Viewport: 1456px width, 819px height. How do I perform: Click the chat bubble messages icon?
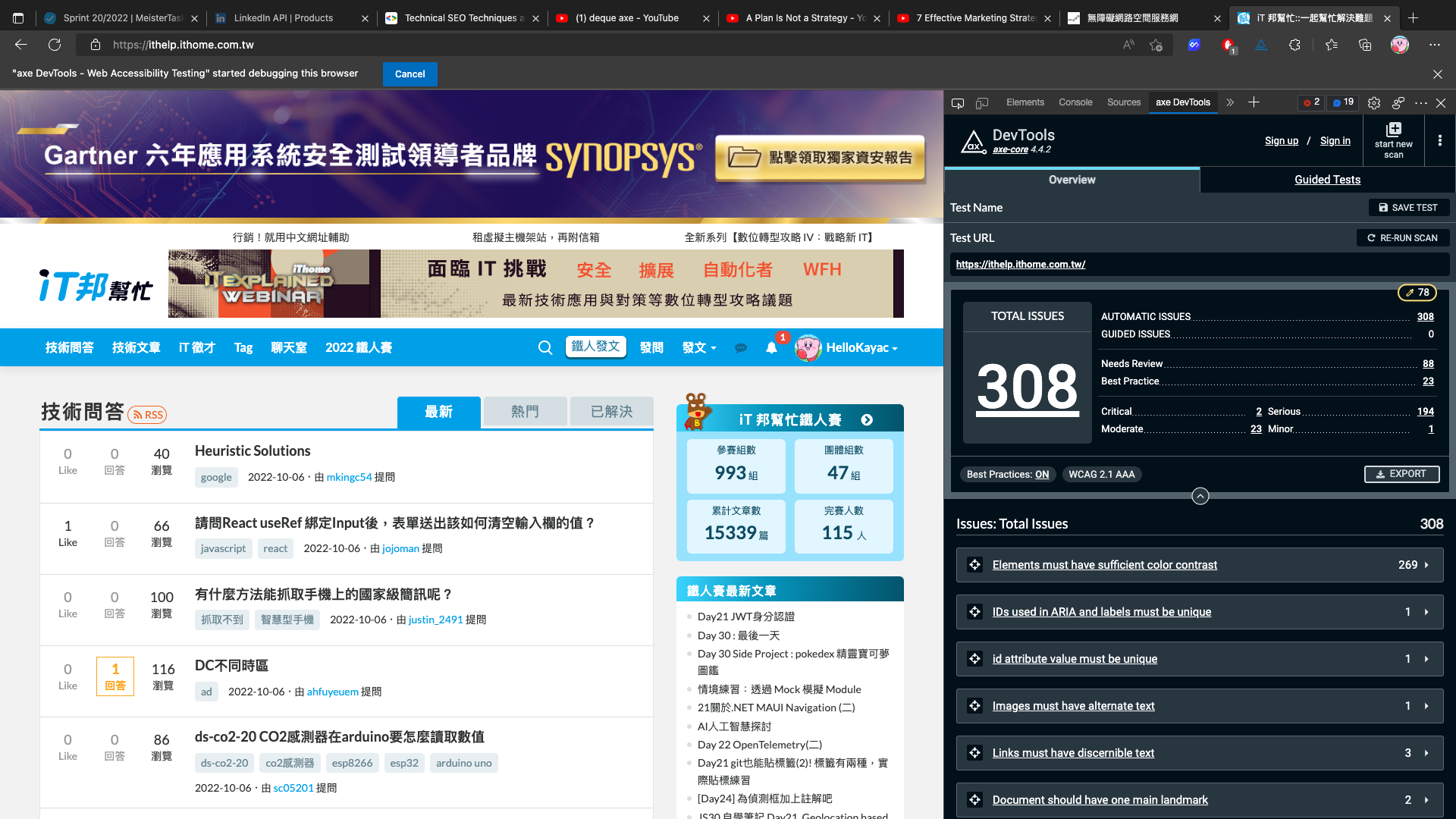click(741, 347)
